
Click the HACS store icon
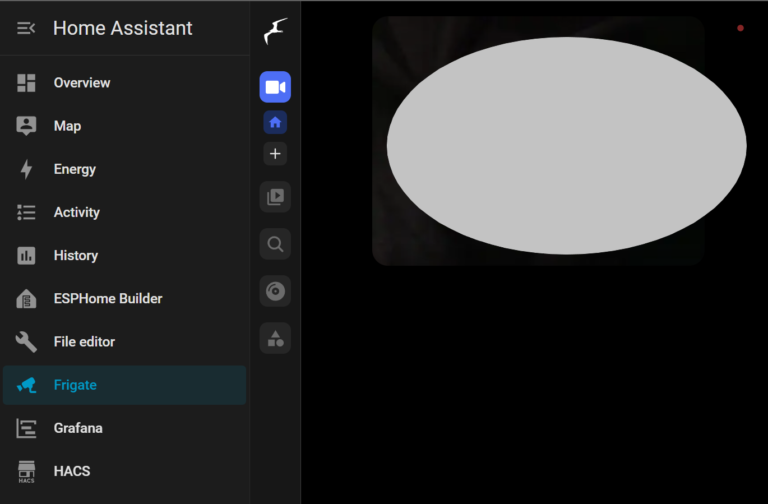coord(26,471)
